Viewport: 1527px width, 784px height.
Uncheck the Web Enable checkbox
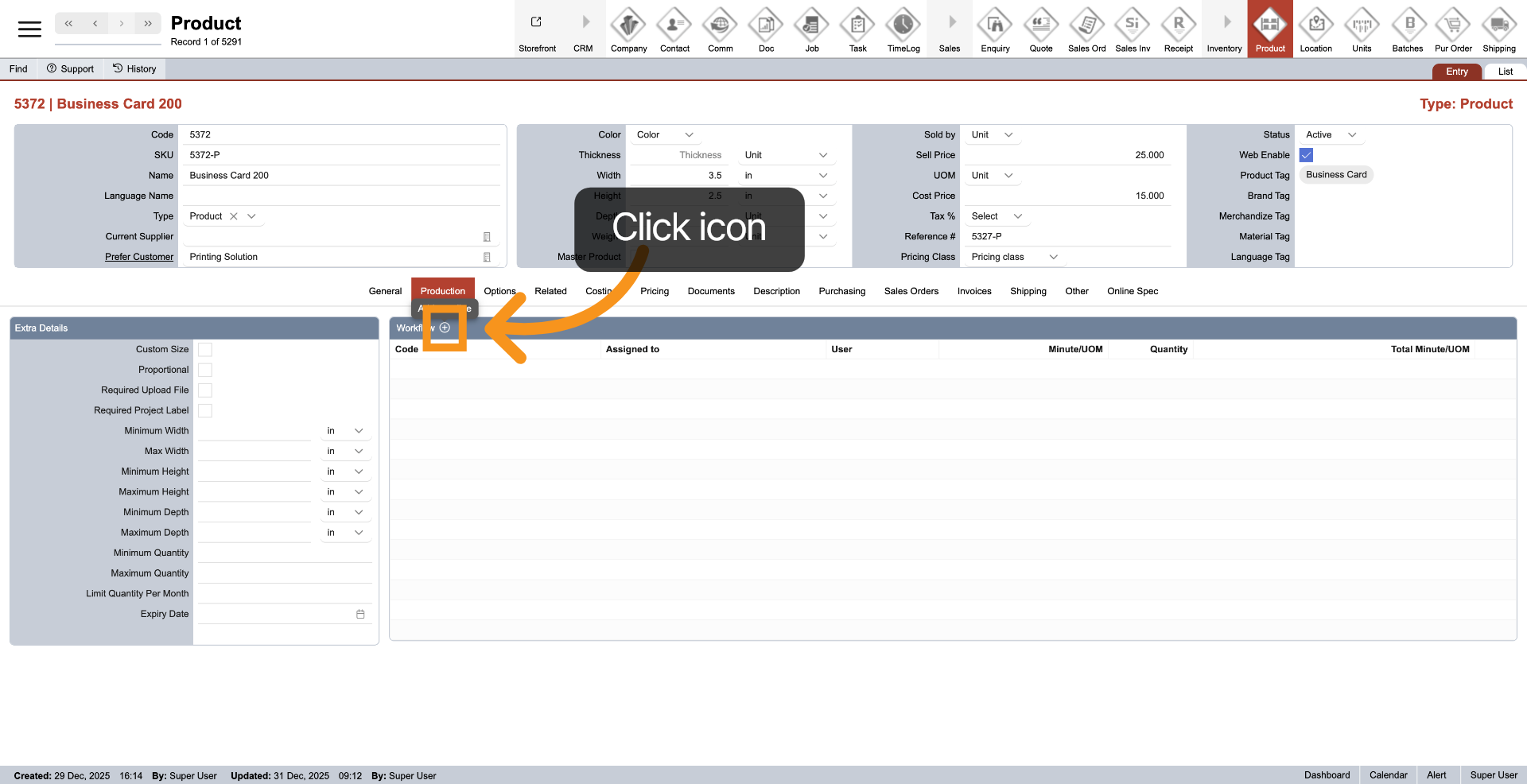tap(1306, 155)
